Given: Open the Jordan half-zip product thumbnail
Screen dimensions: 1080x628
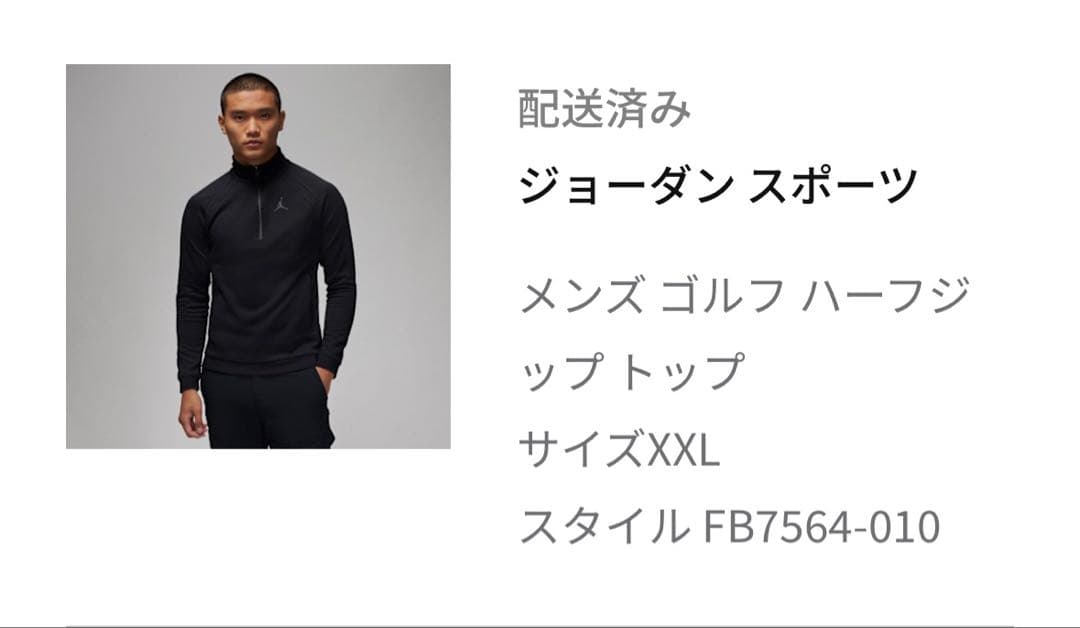Looking at the screenshot, I should 258,256.
